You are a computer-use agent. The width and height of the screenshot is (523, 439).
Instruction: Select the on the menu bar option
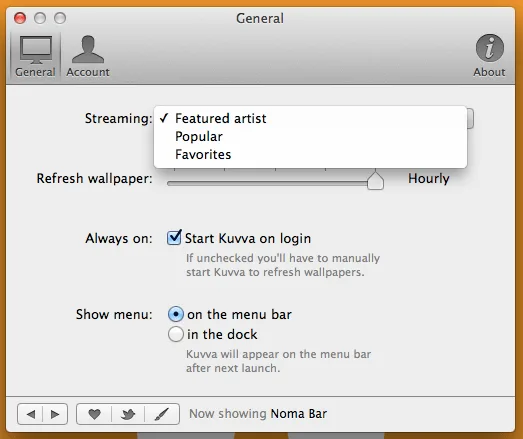click(x=176, y=314)
